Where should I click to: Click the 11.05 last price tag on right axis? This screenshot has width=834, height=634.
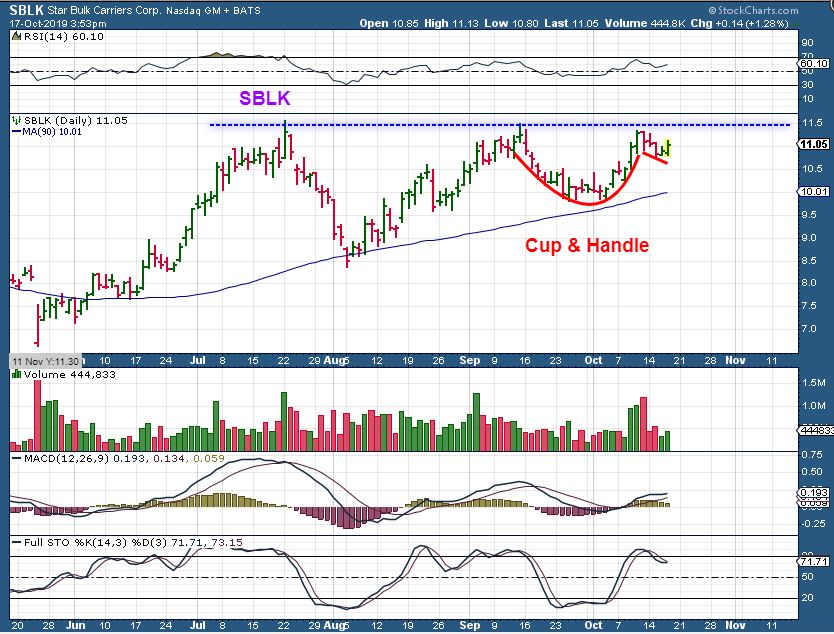click(814, 144)
